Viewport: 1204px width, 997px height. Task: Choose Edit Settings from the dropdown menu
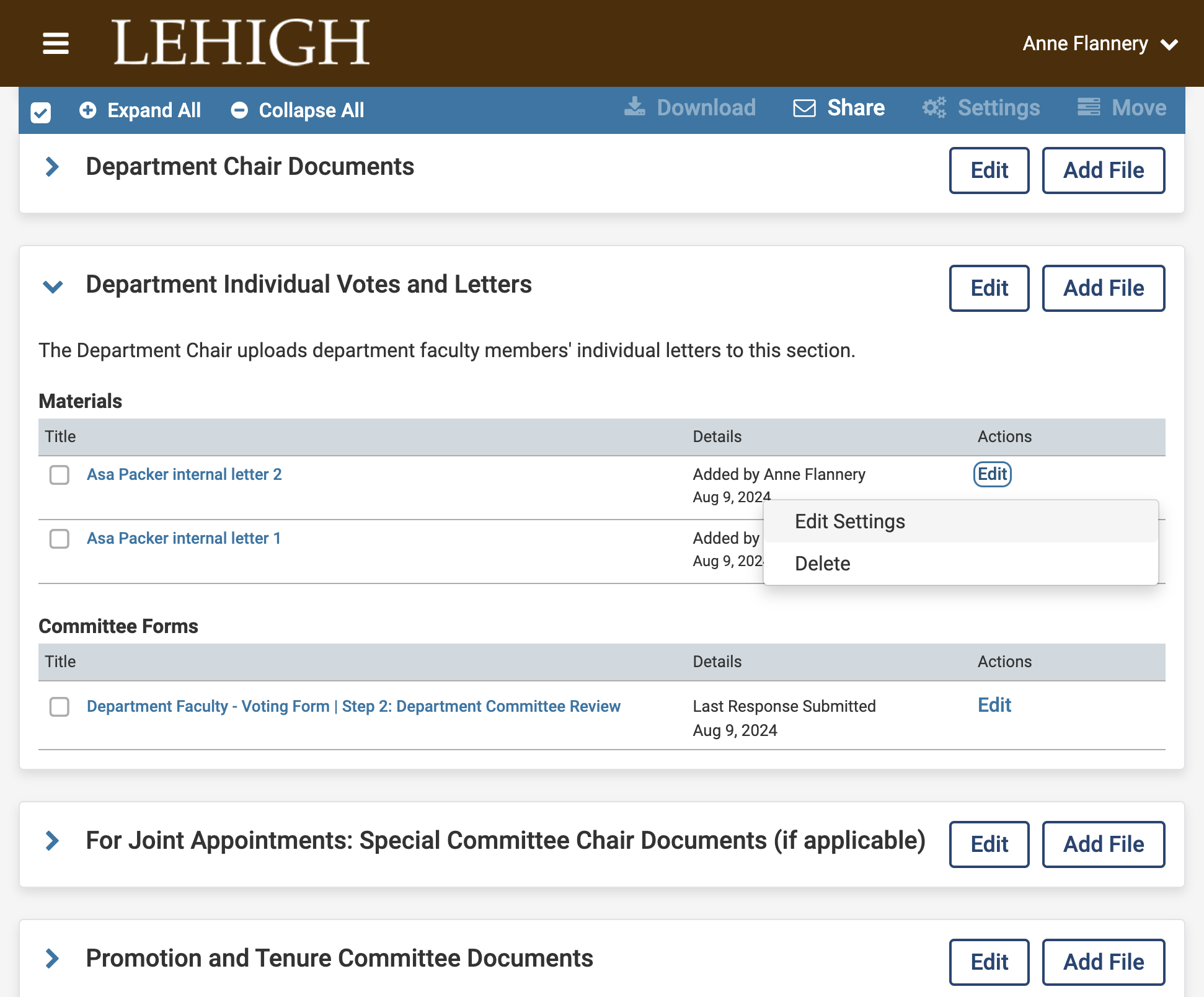[961, 521]
